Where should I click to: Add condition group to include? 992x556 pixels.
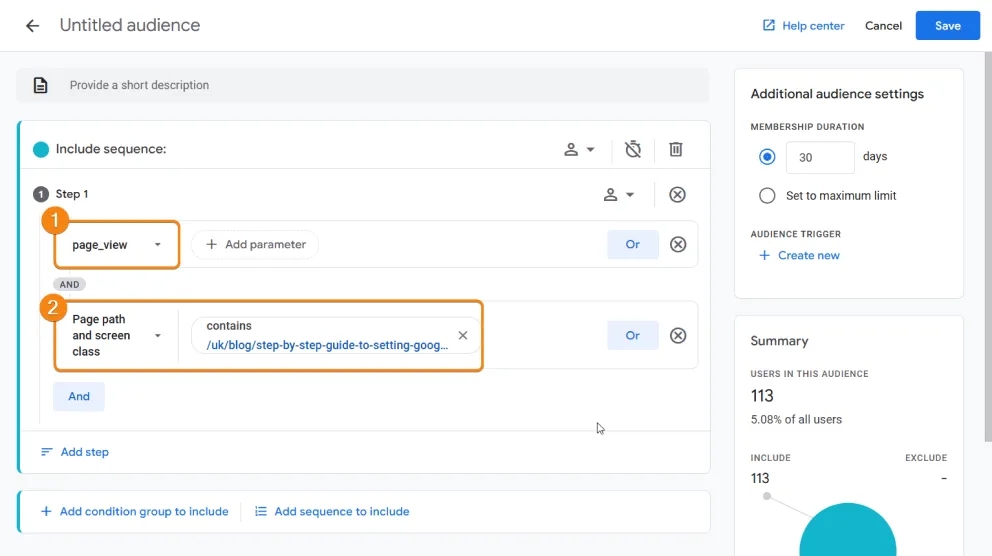[134, 512]
